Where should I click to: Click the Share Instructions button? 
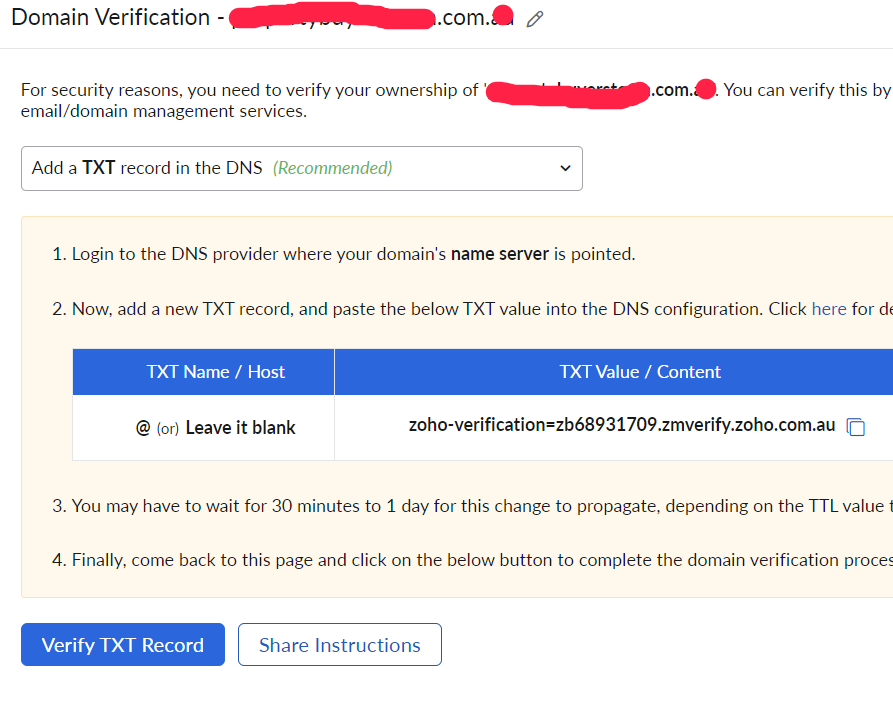[340, 645]
